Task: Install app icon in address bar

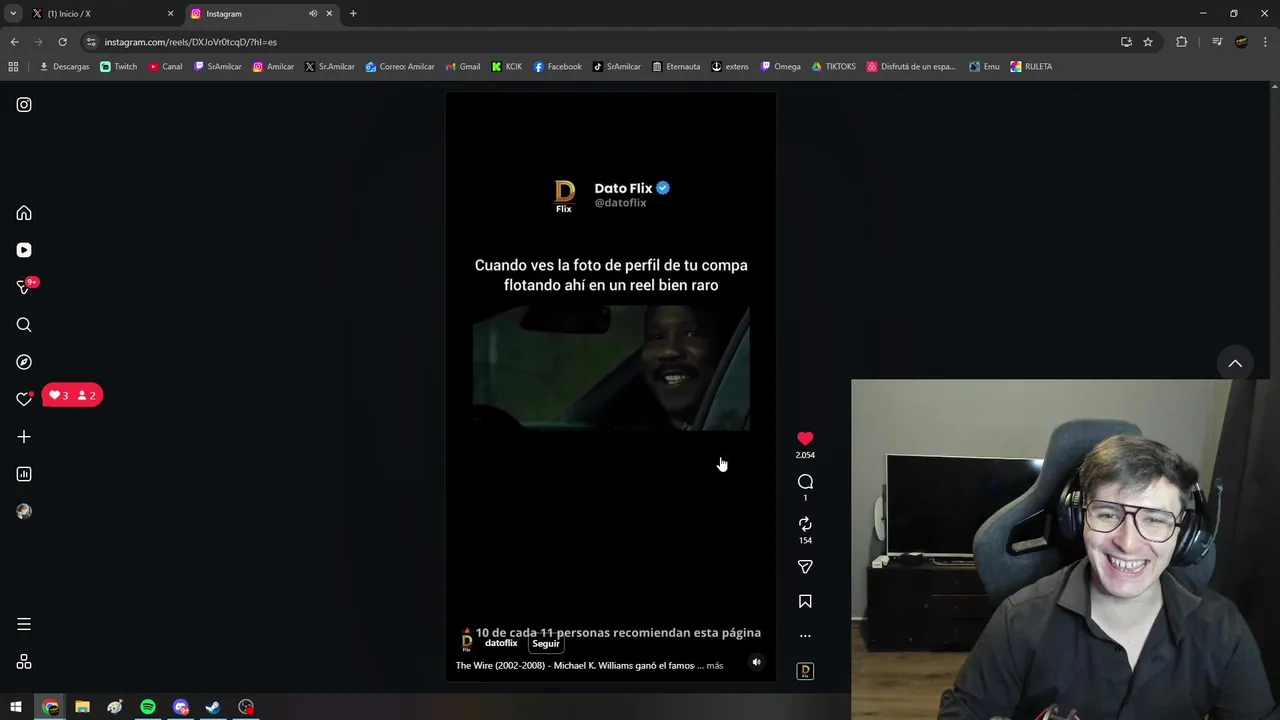Action: point(1126,42)
